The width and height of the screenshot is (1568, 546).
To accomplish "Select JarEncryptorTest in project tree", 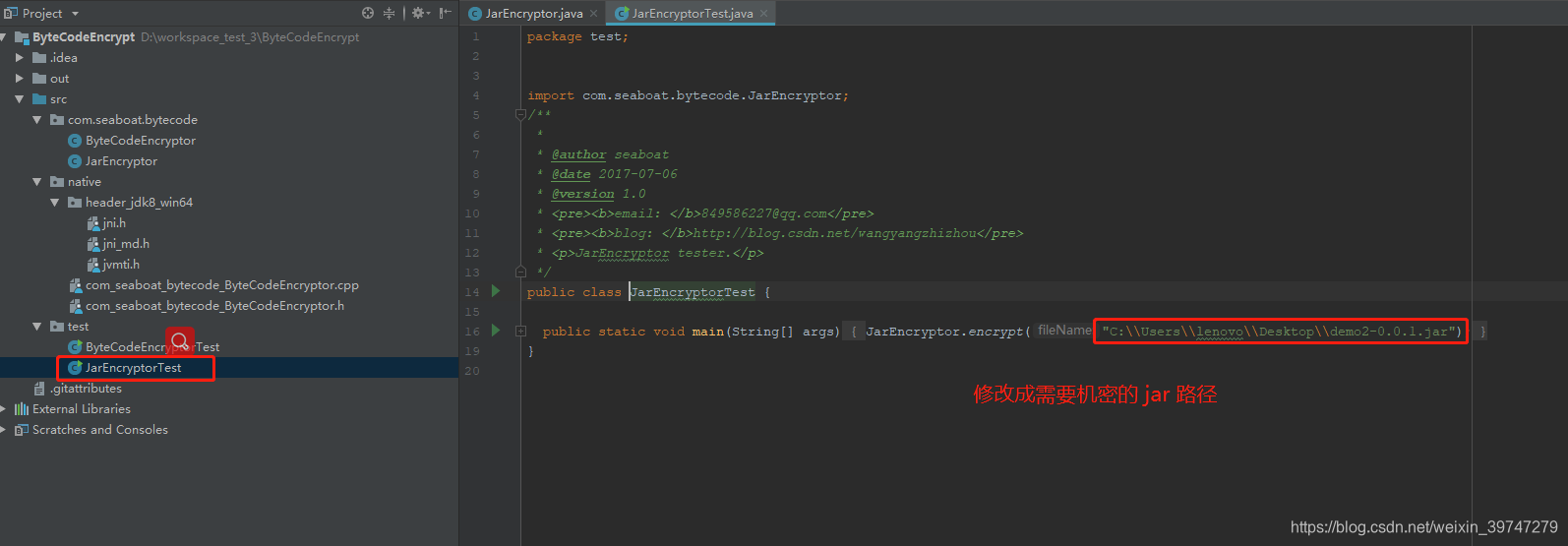I will click(x=134, y=368).
